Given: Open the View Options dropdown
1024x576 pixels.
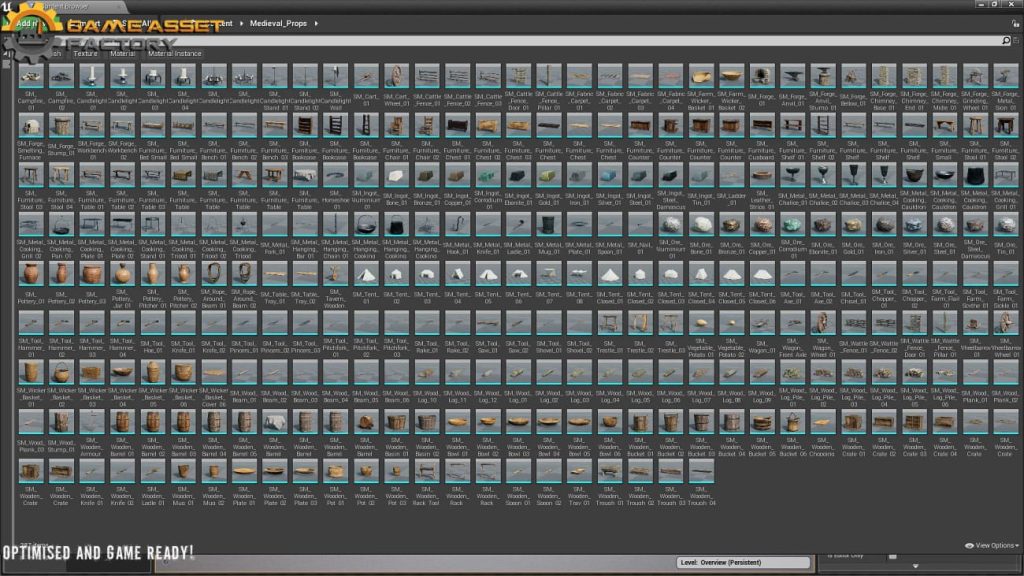Looking at the screenshot, I should (991, 545).
